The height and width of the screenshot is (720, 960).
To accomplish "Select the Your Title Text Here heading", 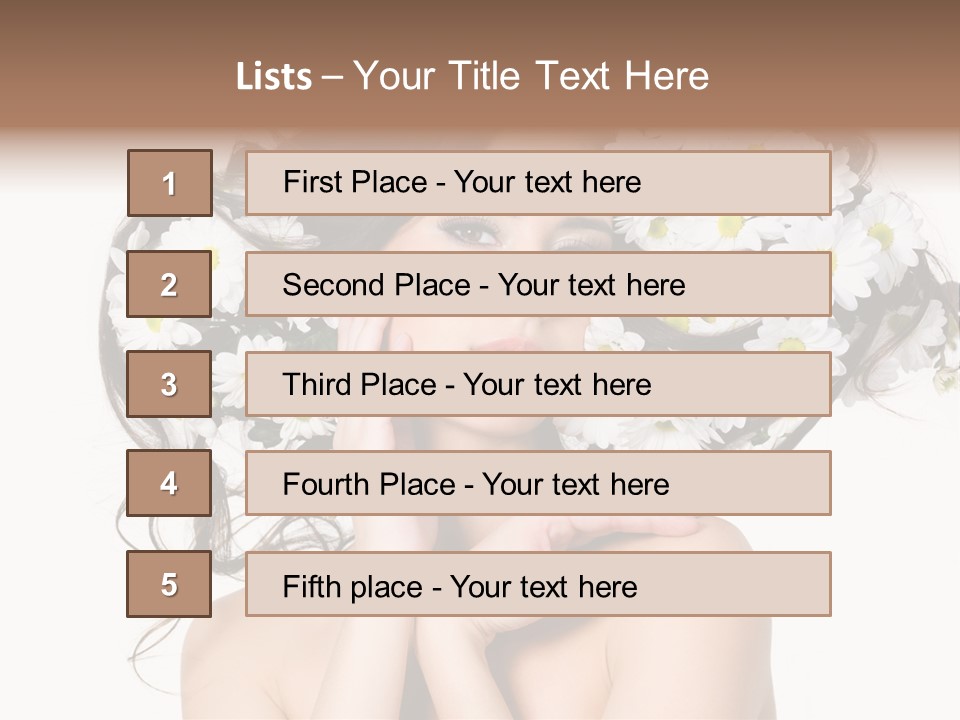I will coord(531,76).
